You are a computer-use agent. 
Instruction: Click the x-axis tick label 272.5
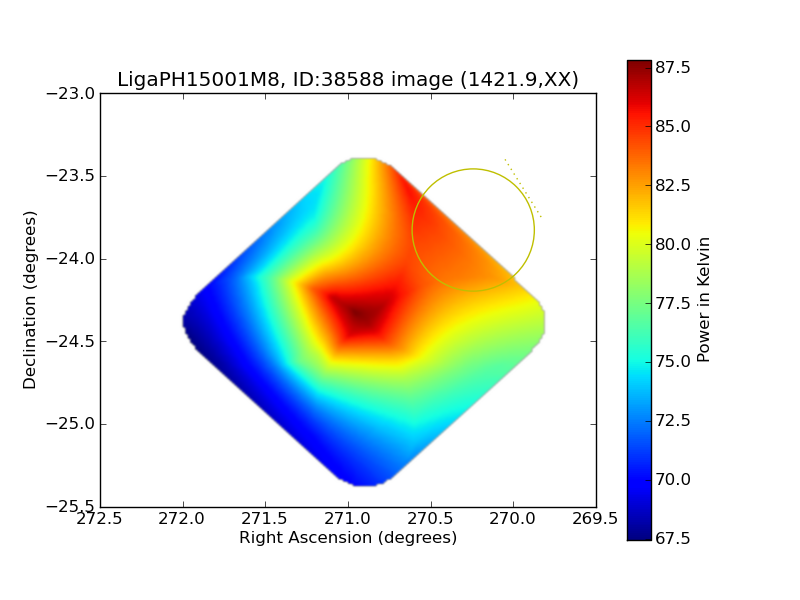pyautogui.click(x=99, y=519)
